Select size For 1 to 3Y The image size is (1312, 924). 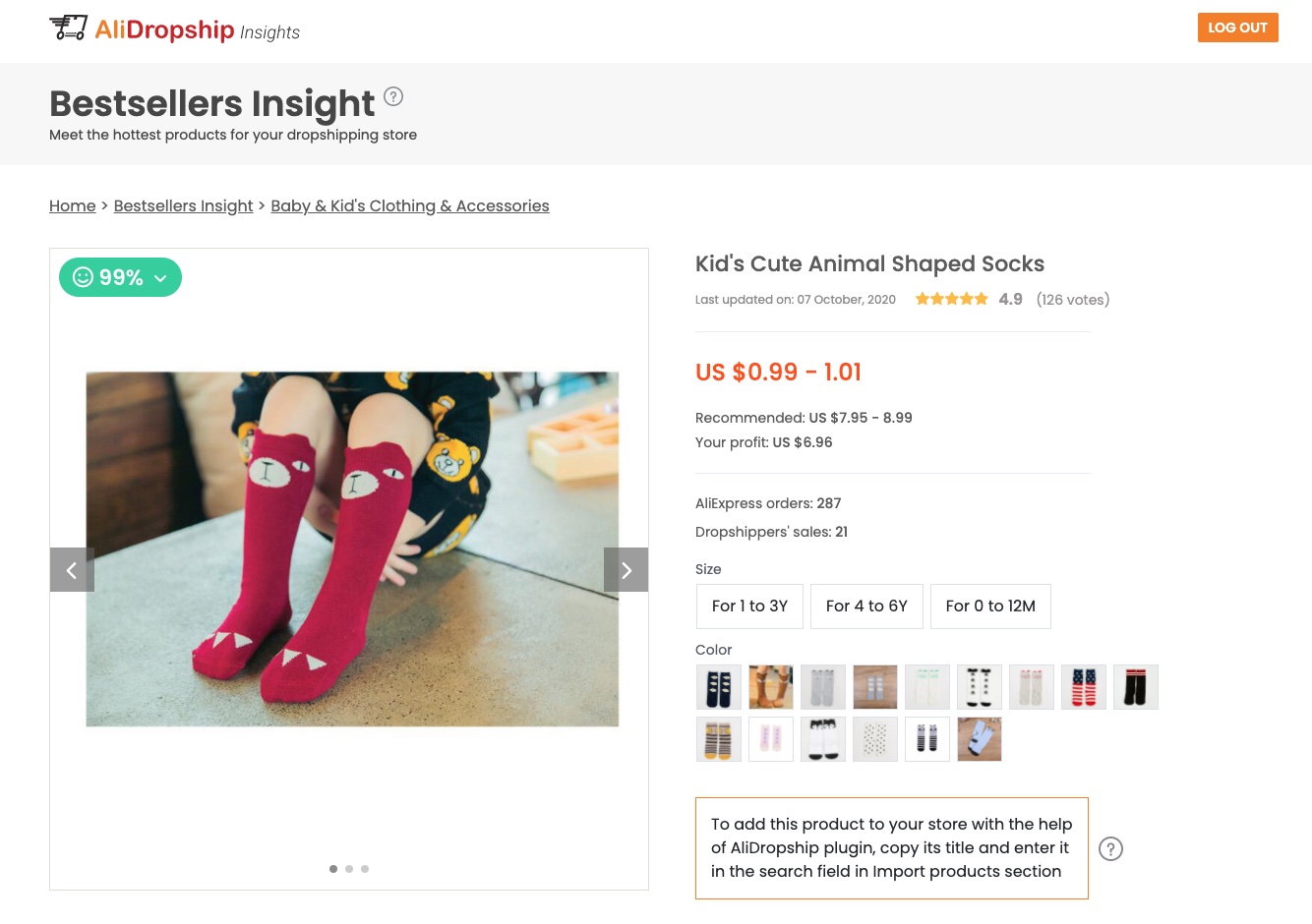click(x=749, y=606)
